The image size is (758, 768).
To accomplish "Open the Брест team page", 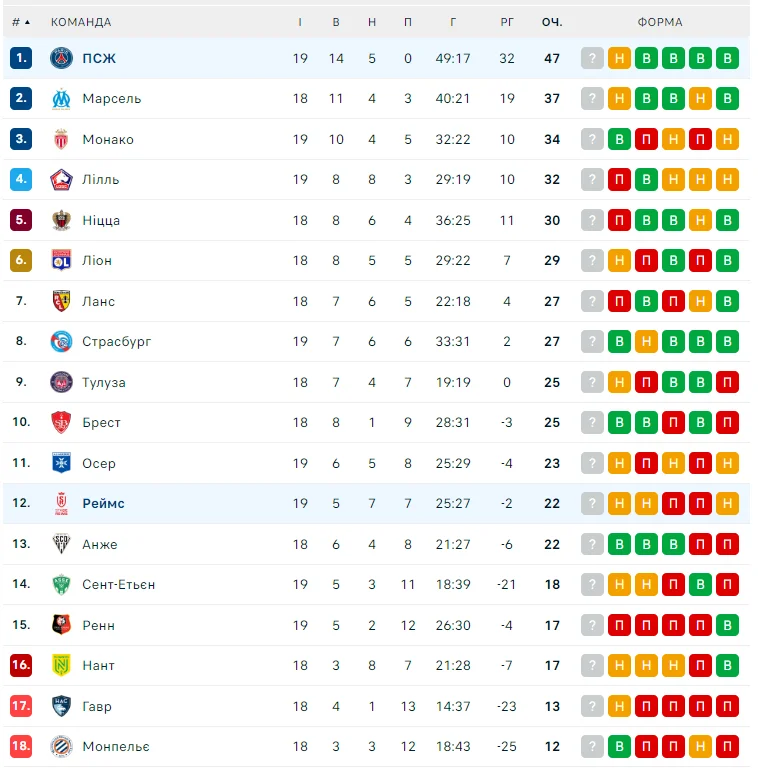I will pos(102,422).
